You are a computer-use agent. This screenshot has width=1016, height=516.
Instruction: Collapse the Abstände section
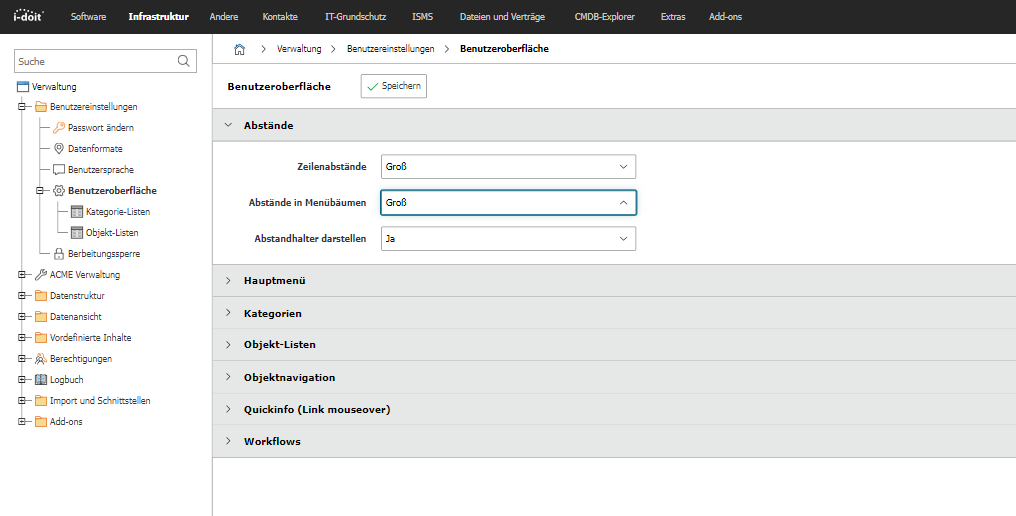tap(268, 126)
